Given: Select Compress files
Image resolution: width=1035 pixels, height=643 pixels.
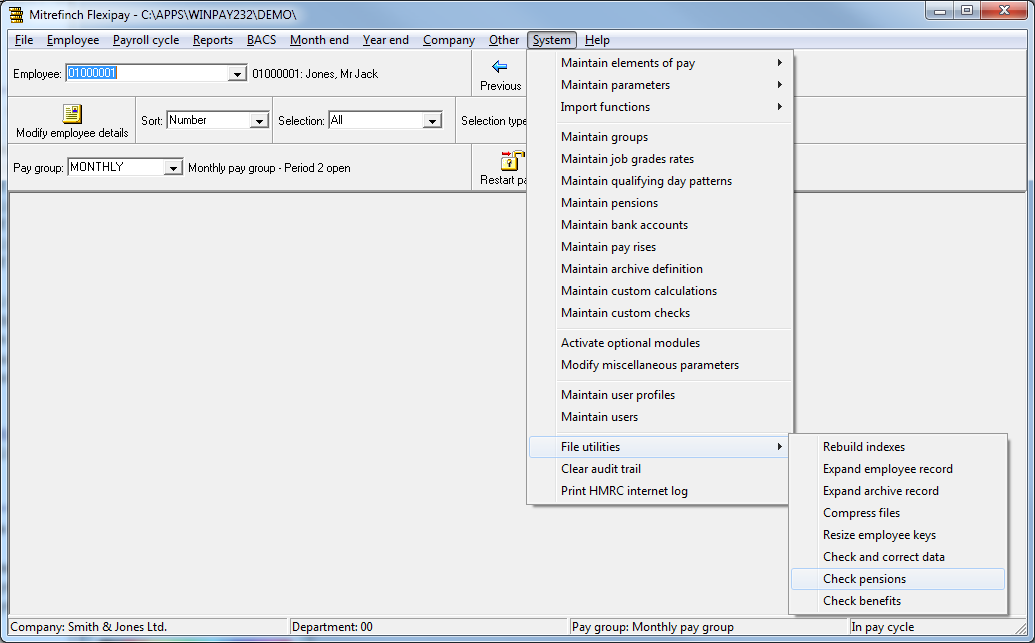Looking at the screenshot, I should (x=898, y=513).
